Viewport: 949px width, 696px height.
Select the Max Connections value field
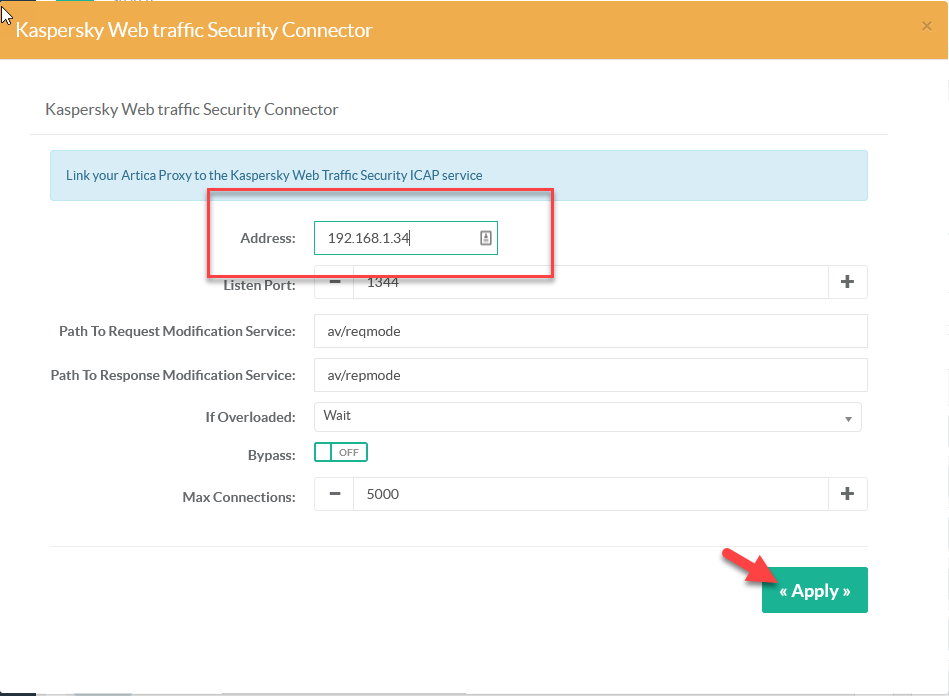coord(590,494)
